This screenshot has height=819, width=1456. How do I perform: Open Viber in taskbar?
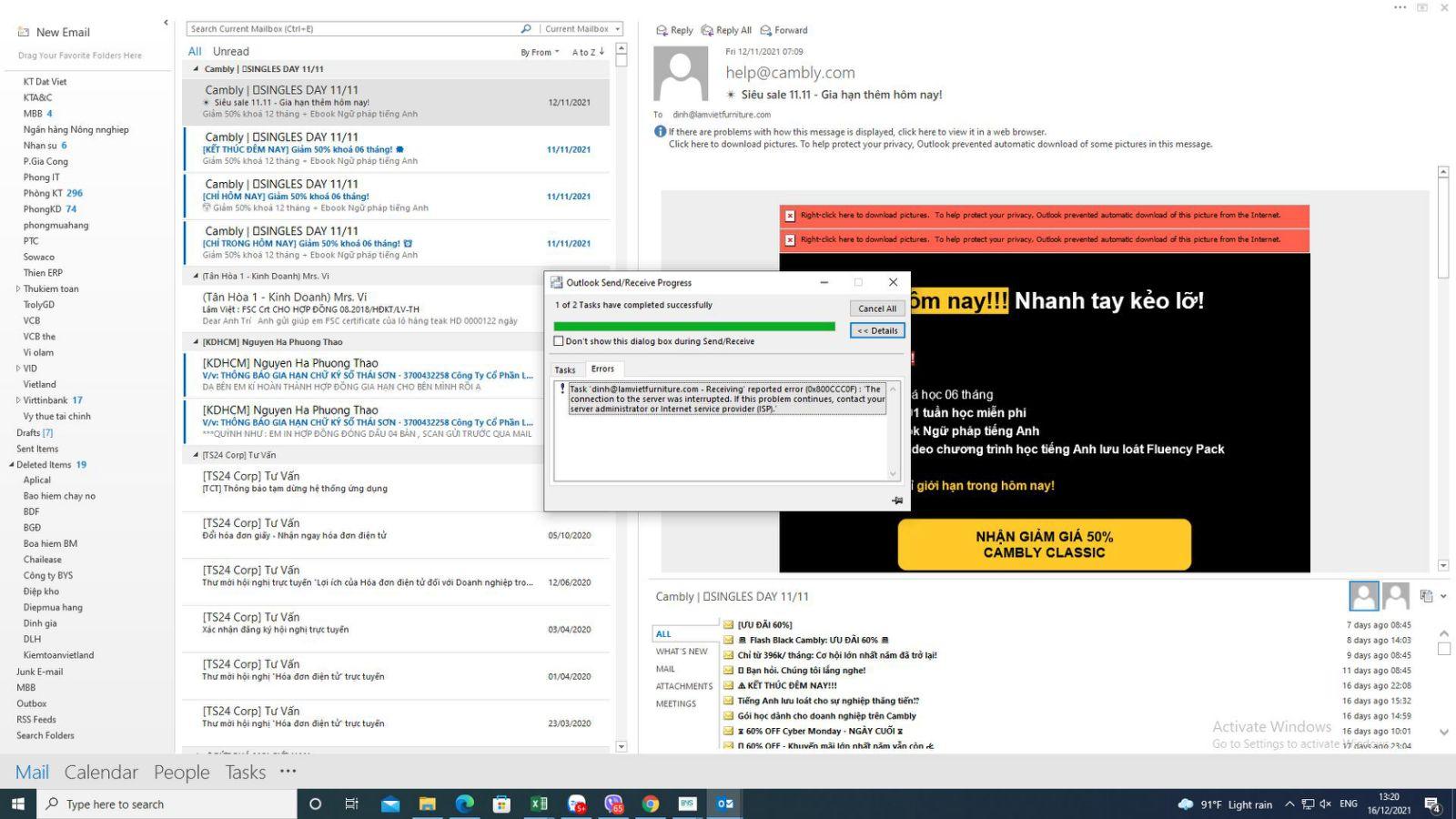(x=614, y=804)
